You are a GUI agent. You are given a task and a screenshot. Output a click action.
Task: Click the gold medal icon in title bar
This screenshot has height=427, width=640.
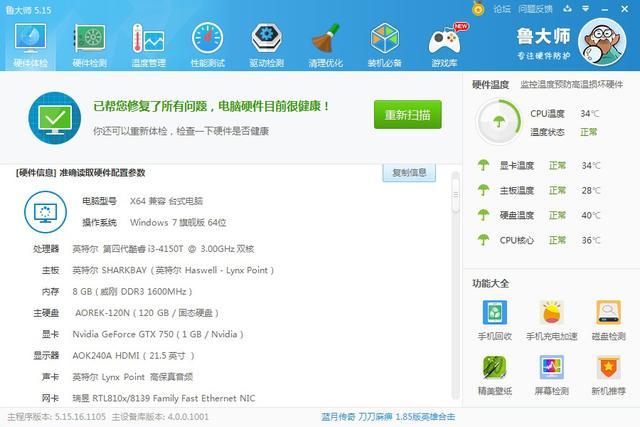click(x=479, y=9)
